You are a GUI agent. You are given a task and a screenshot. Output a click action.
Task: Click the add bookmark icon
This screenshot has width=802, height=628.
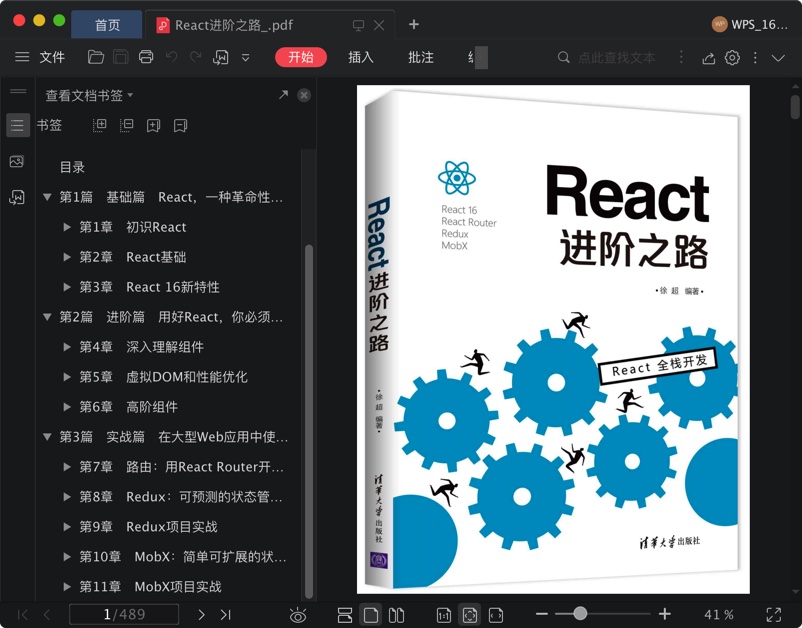coord(153,125)
